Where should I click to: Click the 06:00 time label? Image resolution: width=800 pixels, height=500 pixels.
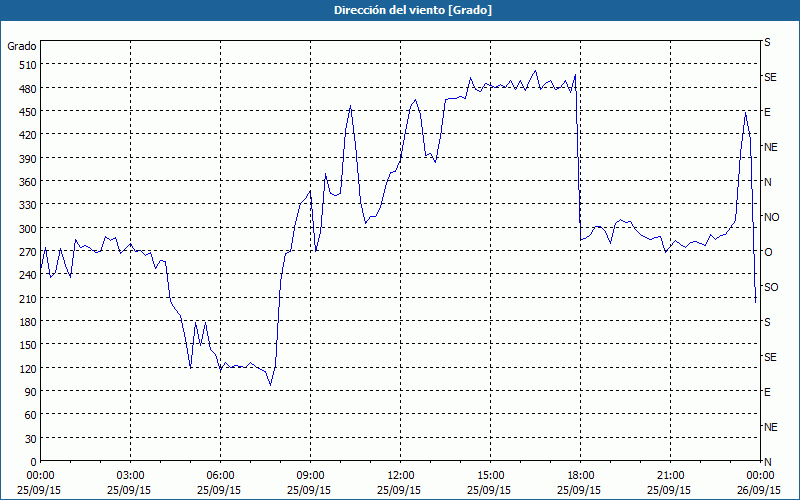[x=220, y=476]
